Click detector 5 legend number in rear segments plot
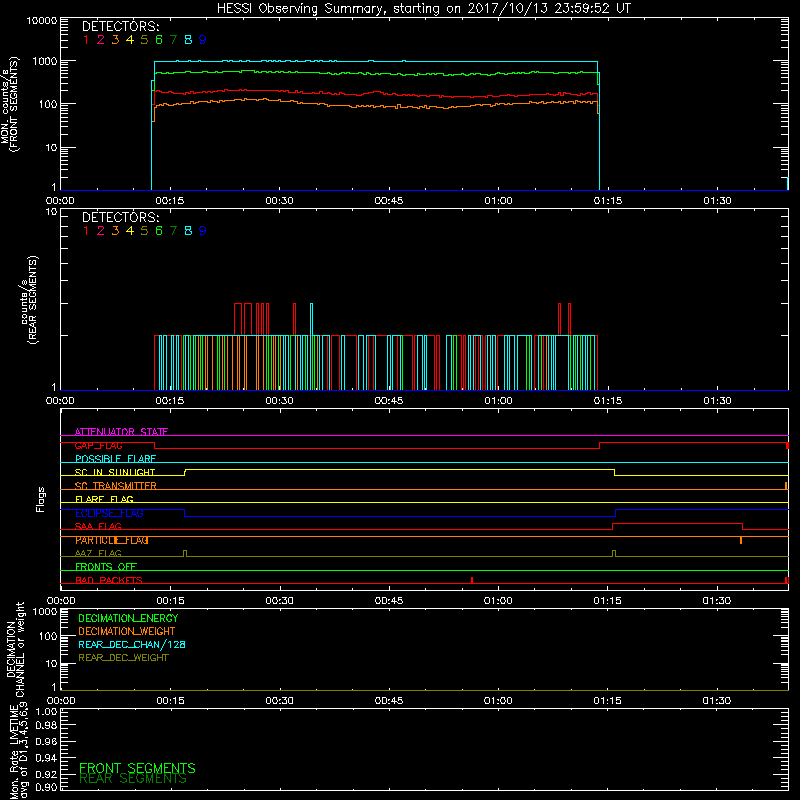This screenshot has height=800, width=800. (x=144, y=231)
